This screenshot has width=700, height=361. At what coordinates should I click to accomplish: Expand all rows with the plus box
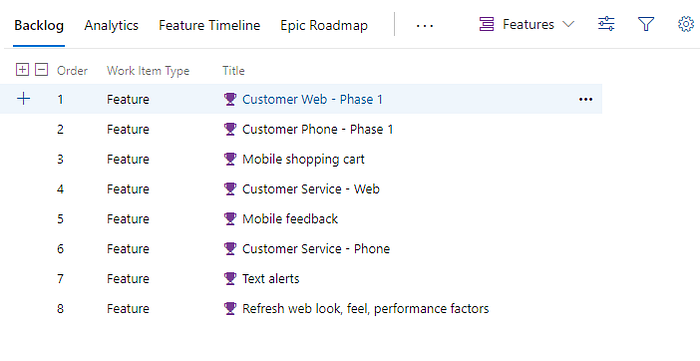click(22, 70)
